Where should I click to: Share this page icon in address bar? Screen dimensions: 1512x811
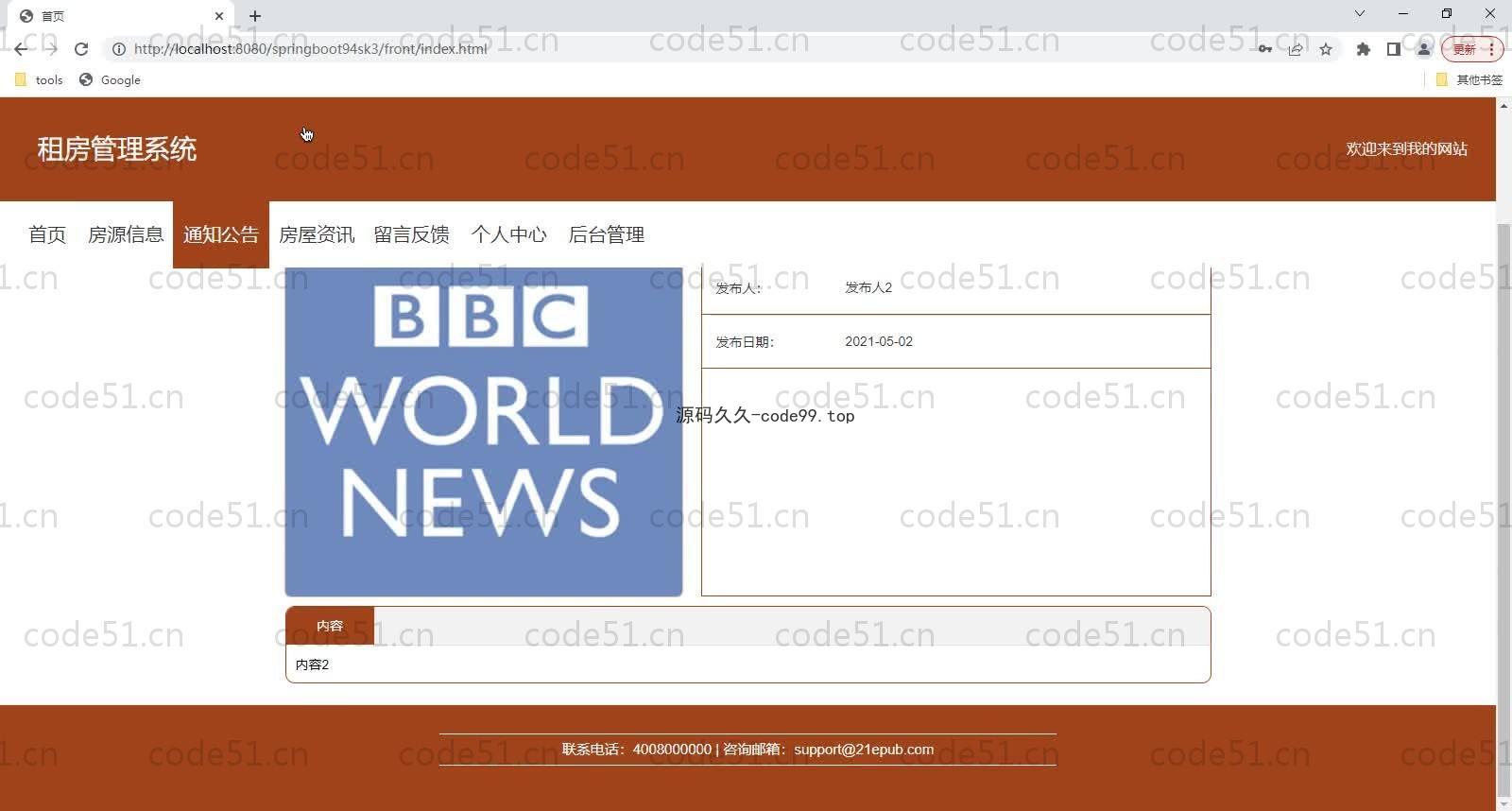[1296, 49]
